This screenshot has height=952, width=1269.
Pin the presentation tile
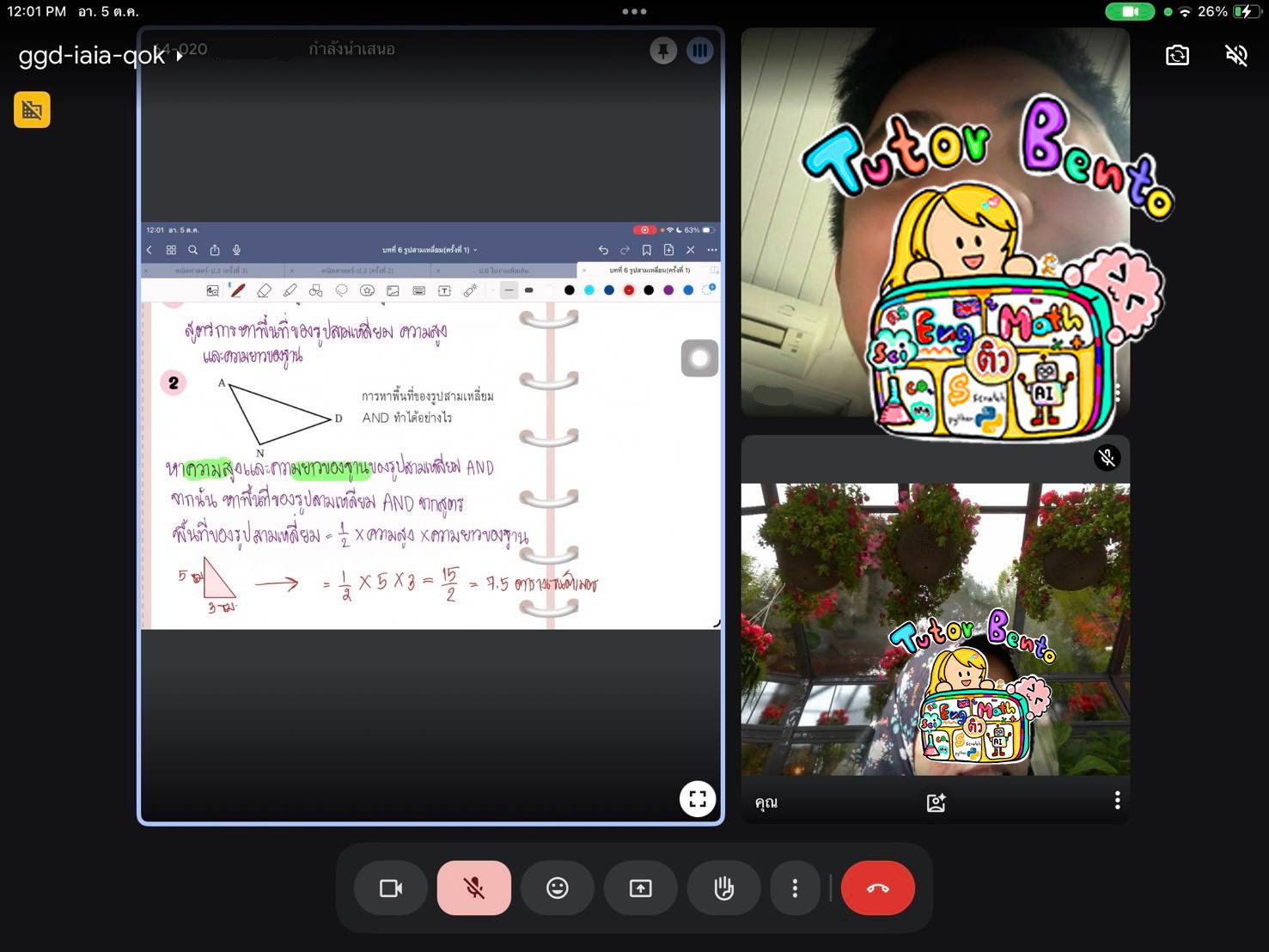point(663,51)
